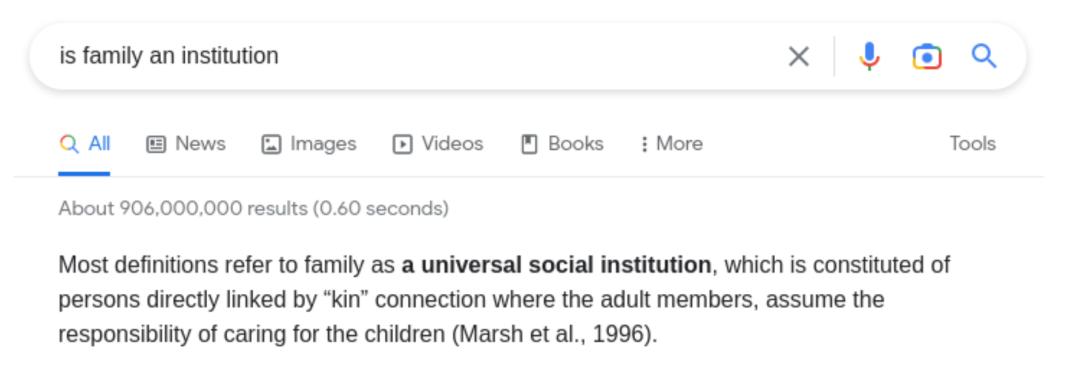Viewport: 1080px width, 377px height.
Task: Focus the search box with 'is family an institution'
Action: (413, 56)
